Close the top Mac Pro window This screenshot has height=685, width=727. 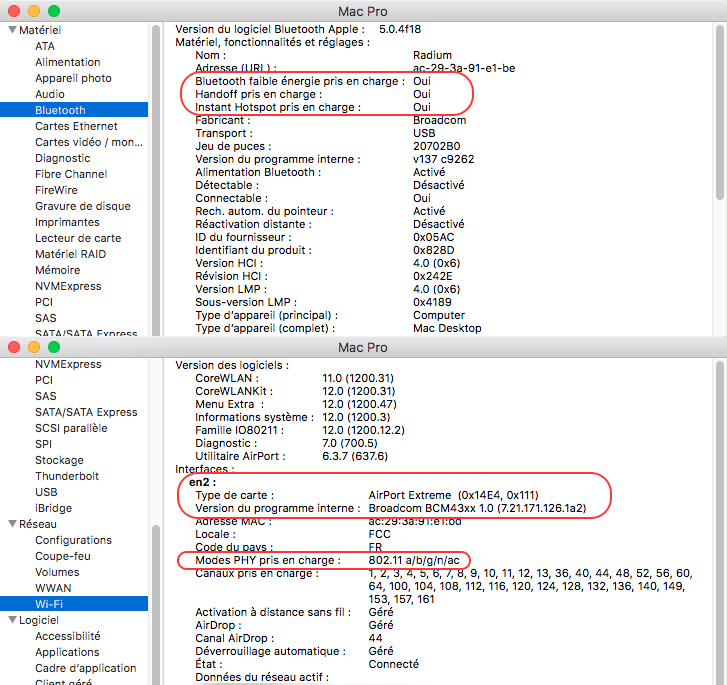(x=14, y=11)
